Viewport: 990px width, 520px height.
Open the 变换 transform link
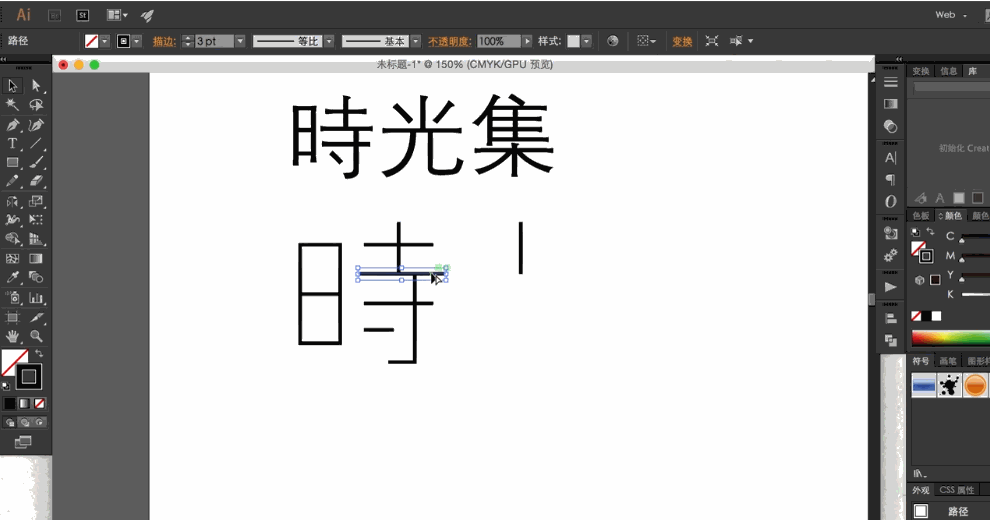click(x=682, y=42)
